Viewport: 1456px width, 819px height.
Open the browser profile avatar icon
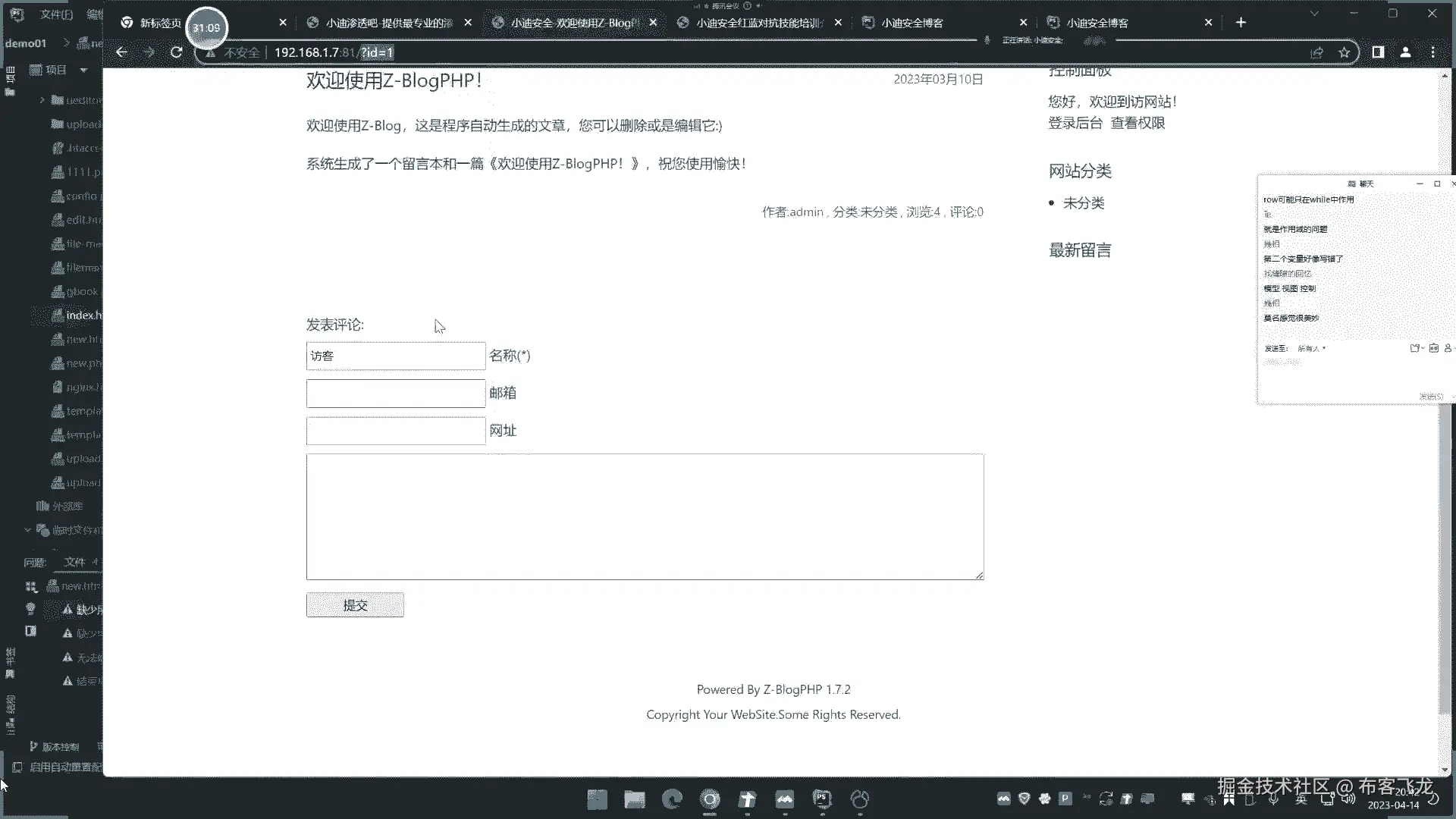[x=1405, y=52]
